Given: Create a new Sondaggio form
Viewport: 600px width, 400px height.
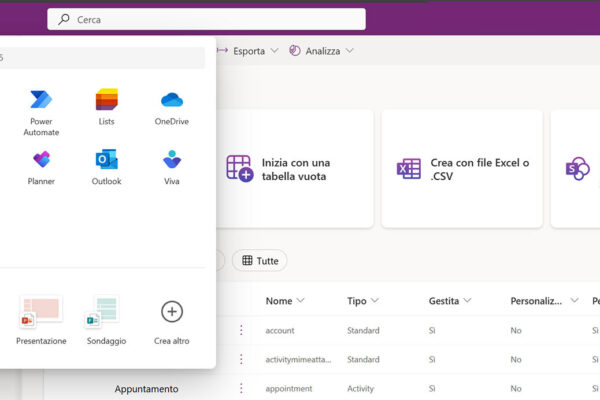Looking at the screenshot, I should coord(106,320).
